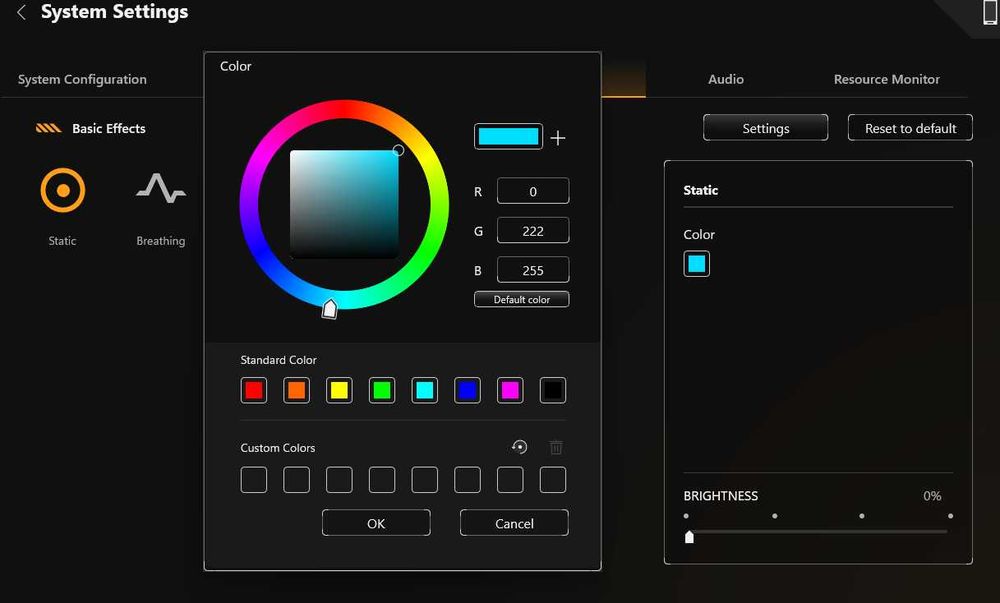The image size is (1000, 603).
Task: Select the Breathing lighting effect icon
Action: tap(161, 189)
